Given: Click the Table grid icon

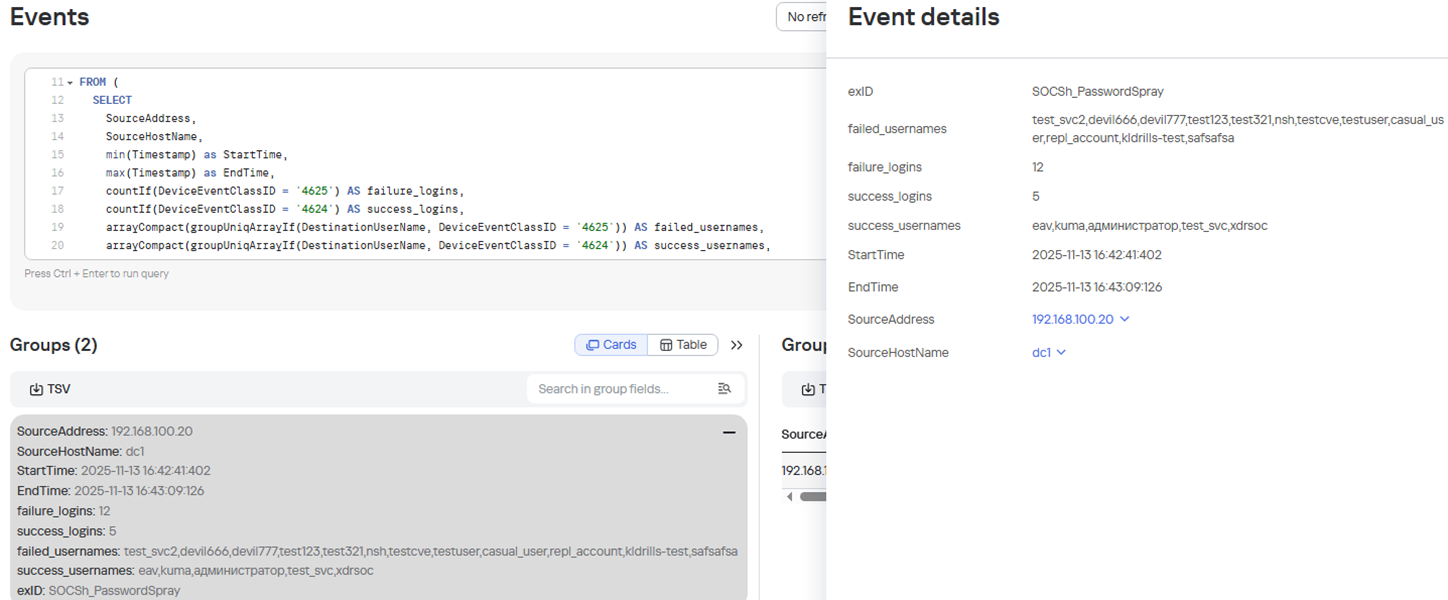Looking at the screenshot, I should [x=666, y=345].
